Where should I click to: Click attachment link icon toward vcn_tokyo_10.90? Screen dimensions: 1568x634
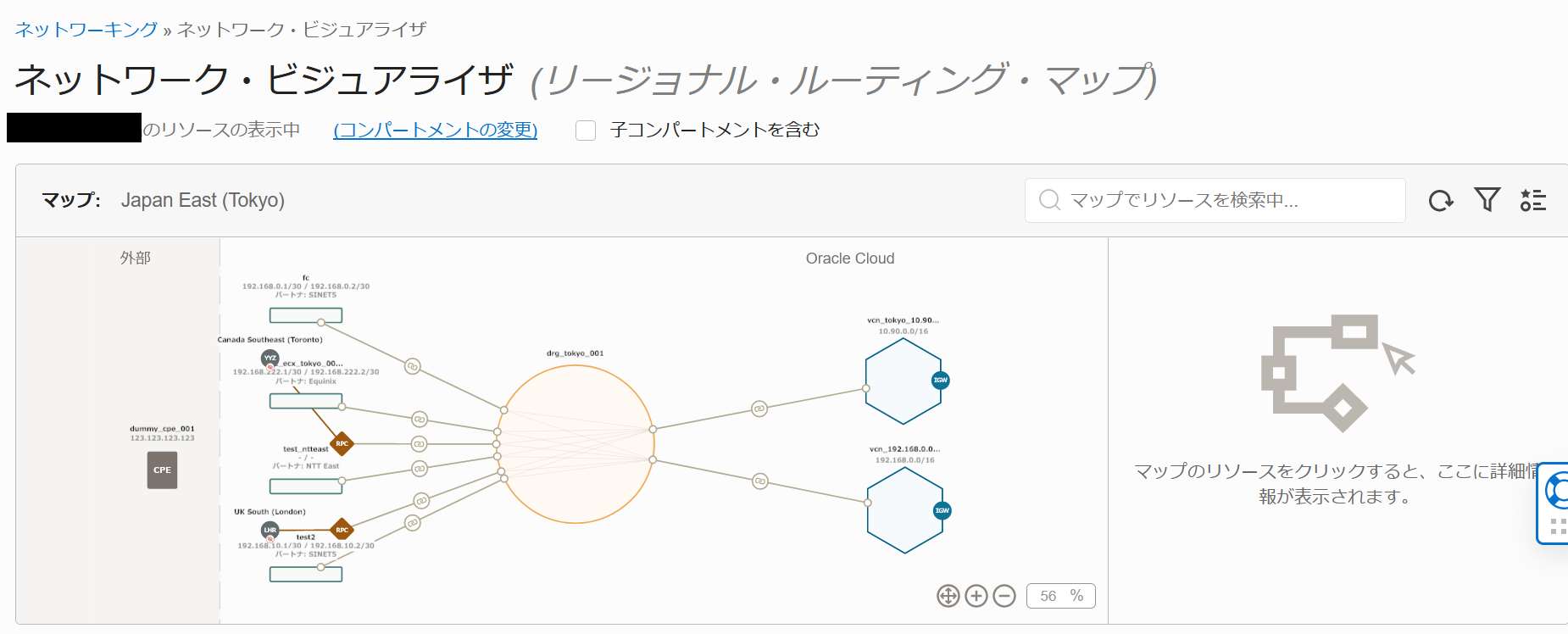tap(759, 409)
